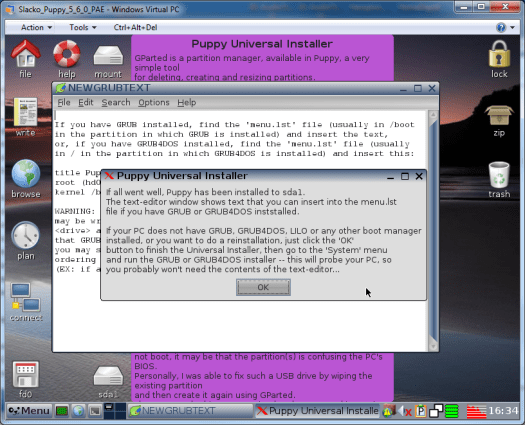
Task: Click 'Puppy has been installed to sda1' text
Action: tap(236, 192)
